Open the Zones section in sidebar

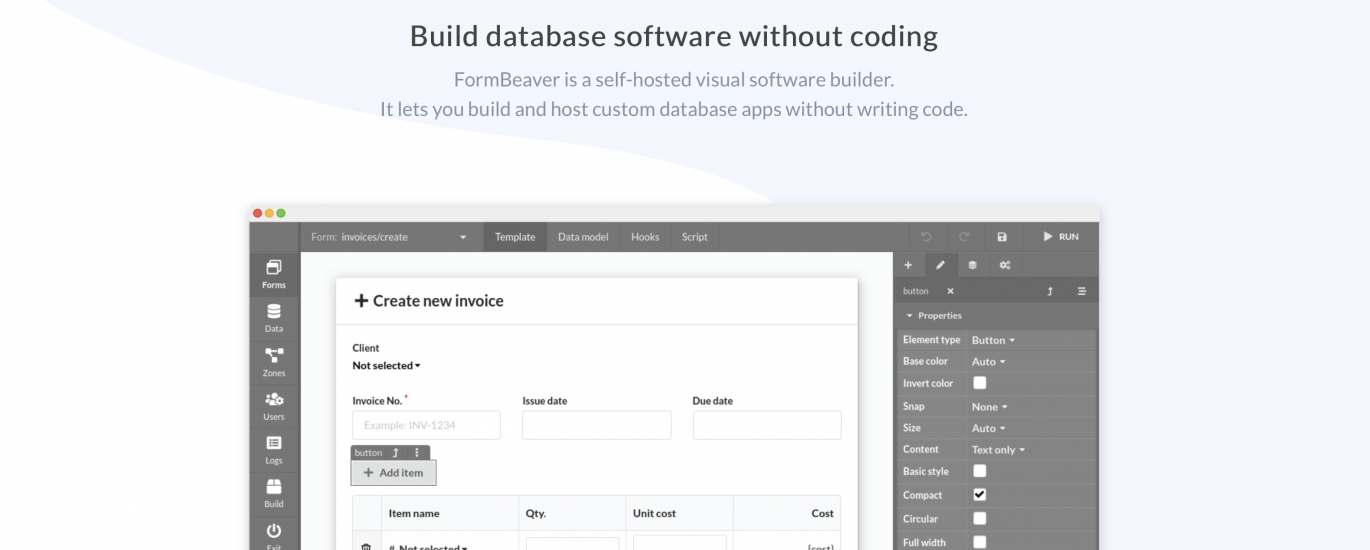pos(274,362)
